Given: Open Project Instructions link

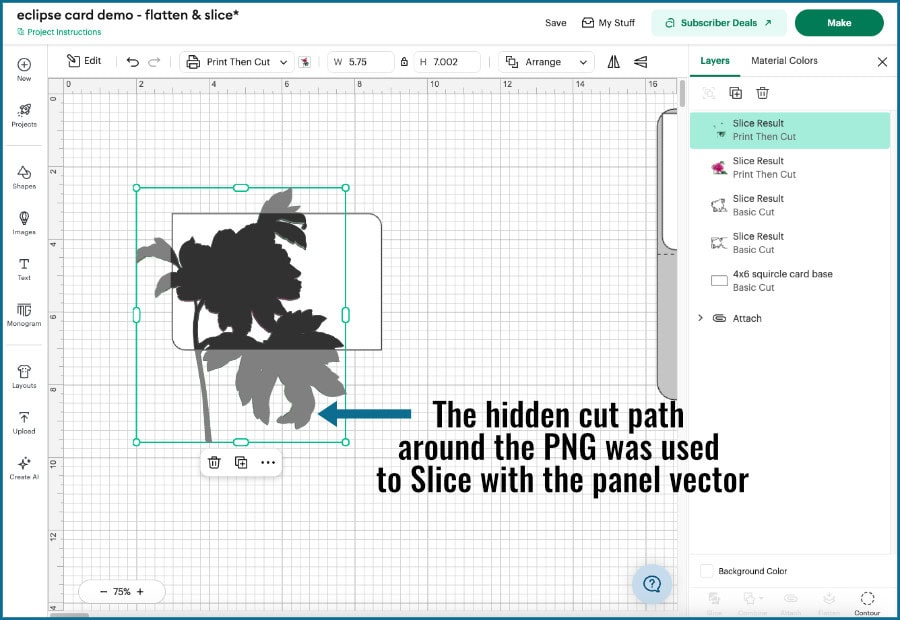Looking at the screenshot, I should (59, 32).
